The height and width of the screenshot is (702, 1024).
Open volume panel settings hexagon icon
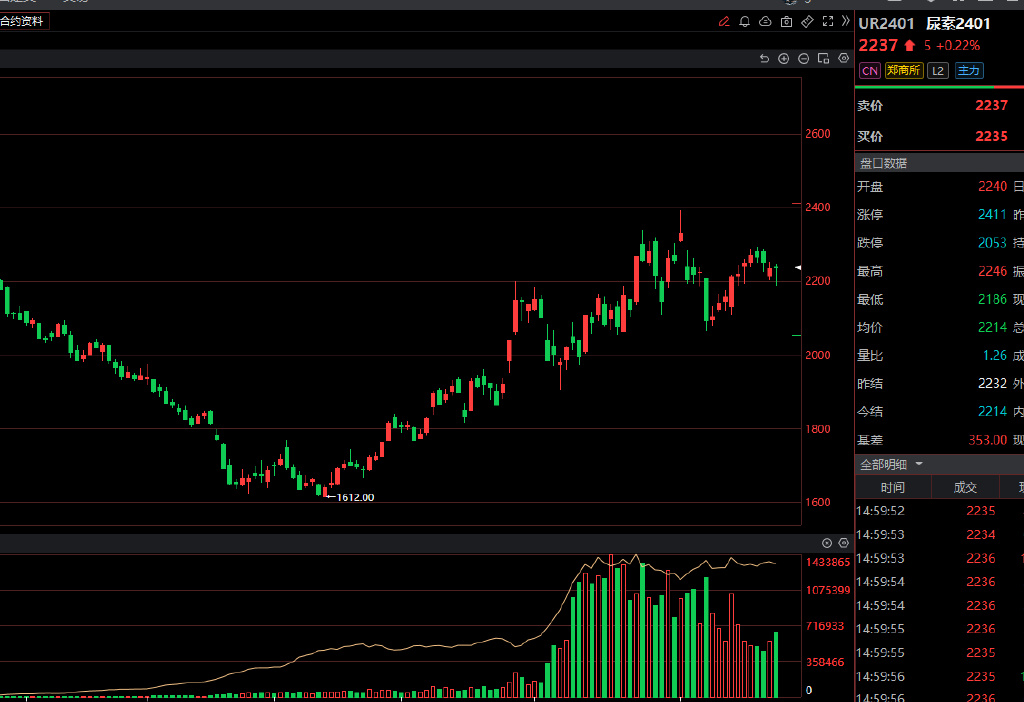[843, 543]
